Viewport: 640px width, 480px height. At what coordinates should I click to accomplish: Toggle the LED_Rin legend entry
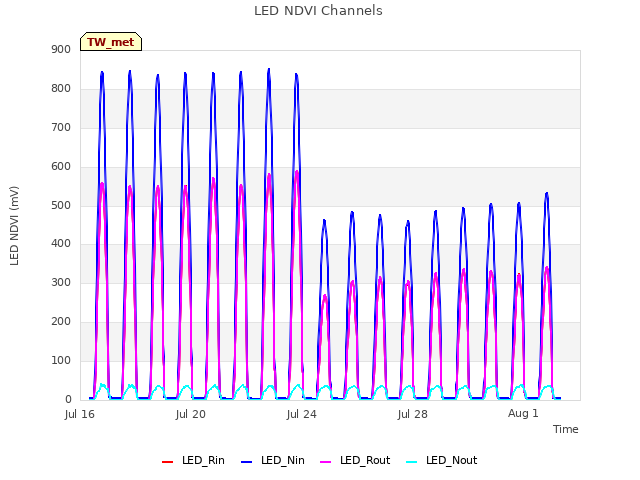point(193,461)
